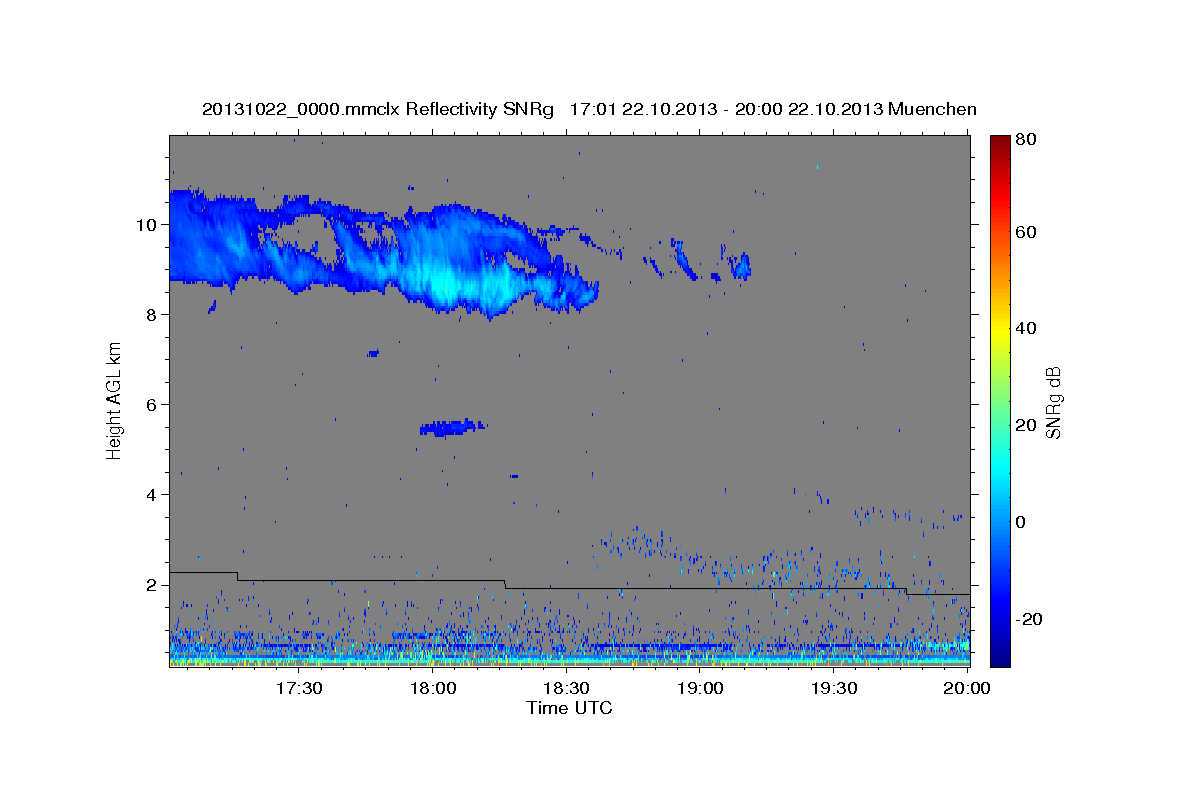
Task: Click the yellow band of the colorbar
Action: 1000,330
